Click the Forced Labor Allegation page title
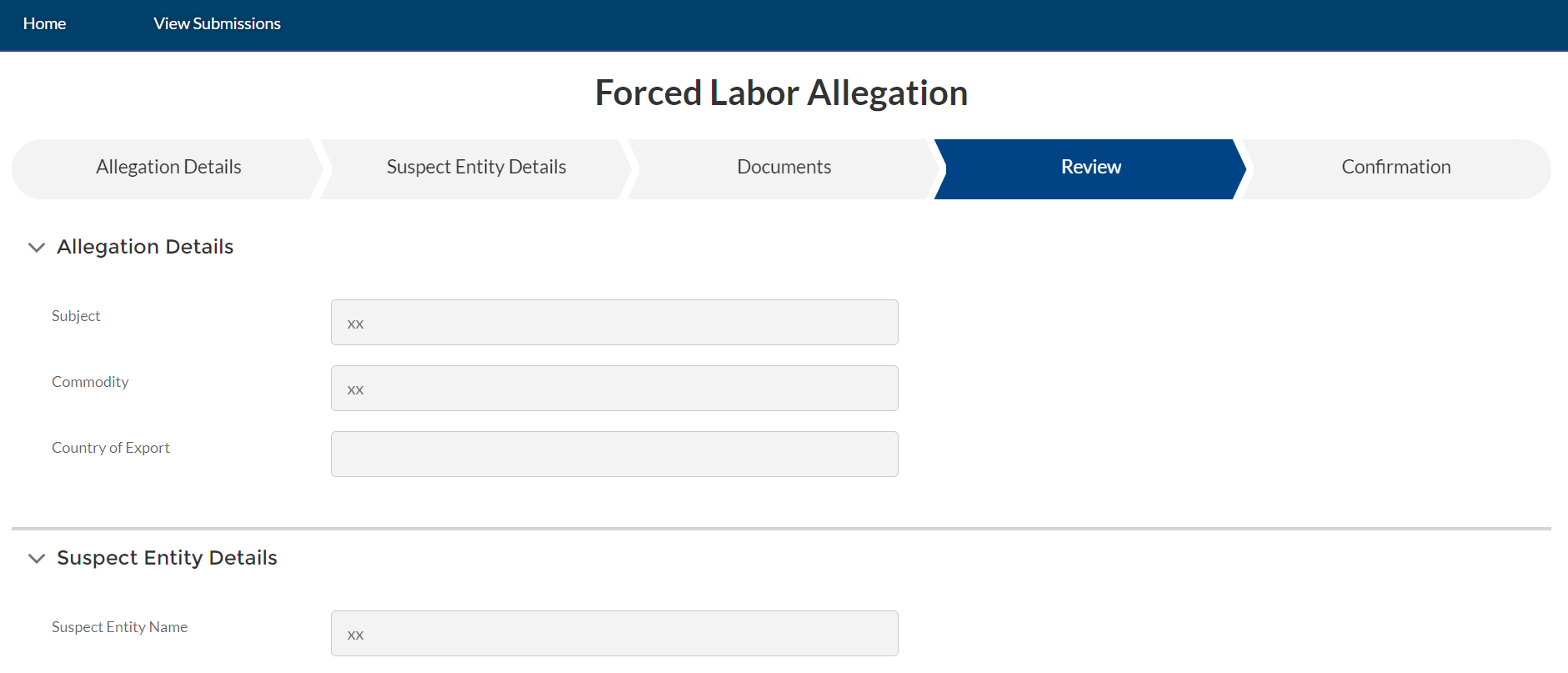The image size is (1568, 673). pyautogui.click(x=781, y=93)
